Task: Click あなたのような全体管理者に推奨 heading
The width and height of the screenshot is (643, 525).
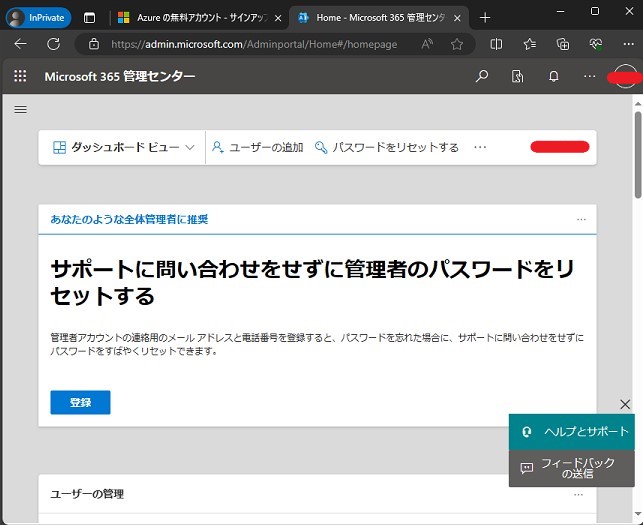Action: tap(129, 219)
